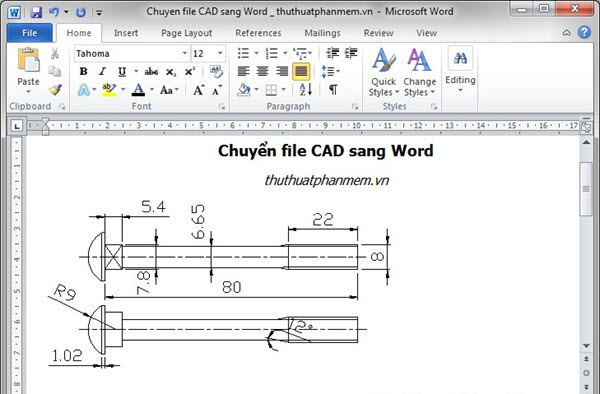Align text right

[282, 71]
